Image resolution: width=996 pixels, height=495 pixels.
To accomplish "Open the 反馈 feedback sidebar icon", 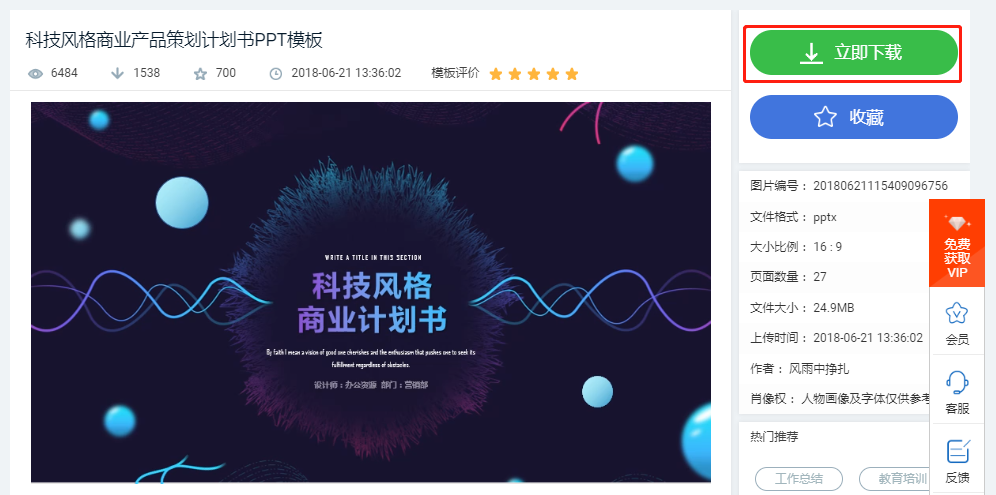I will [x=957, y=461].
